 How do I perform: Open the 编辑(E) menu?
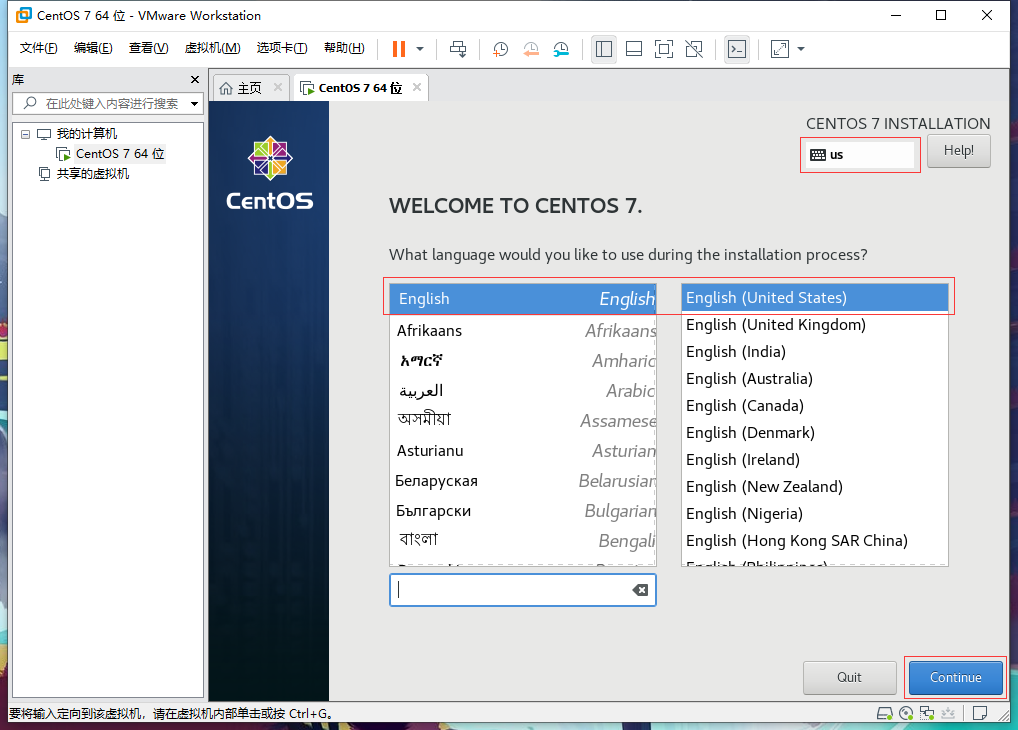[93, 48]
